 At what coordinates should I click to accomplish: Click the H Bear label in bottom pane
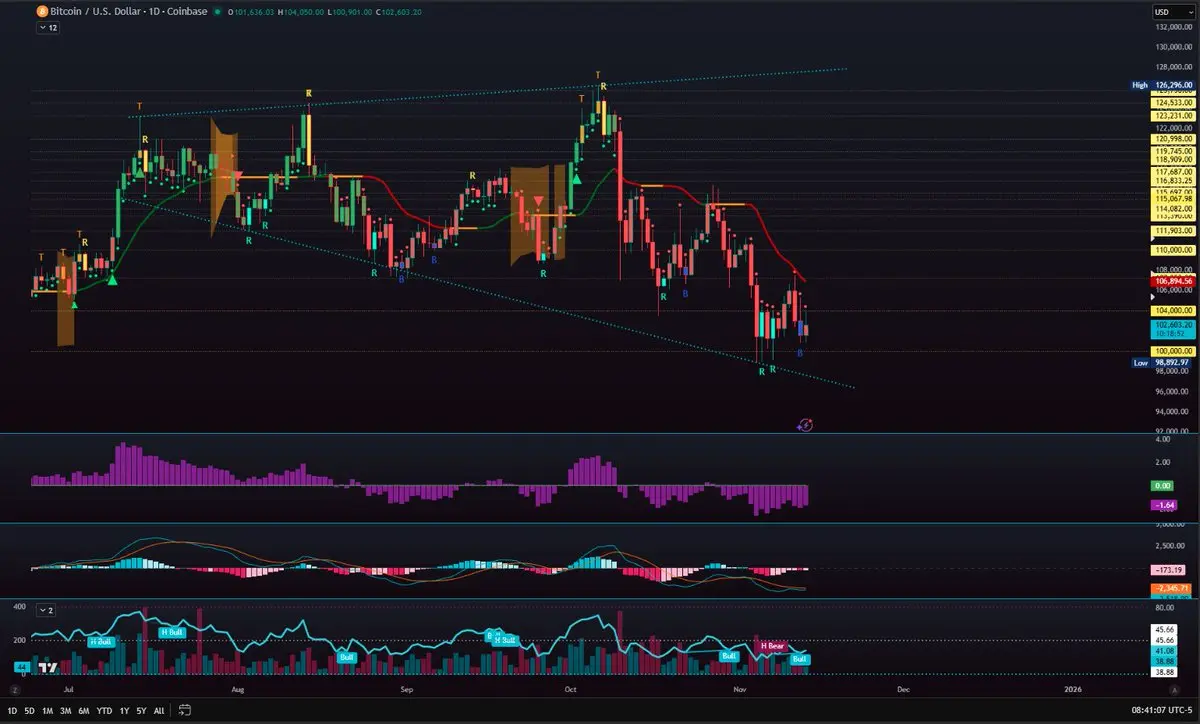pos(772,646)
